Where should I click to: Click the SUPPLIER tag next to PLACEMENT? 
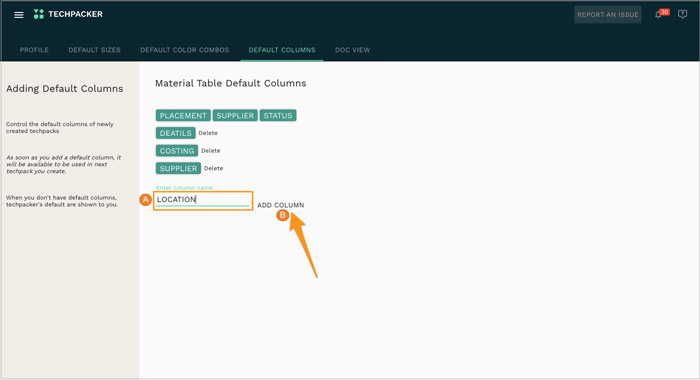coord(235,116)
